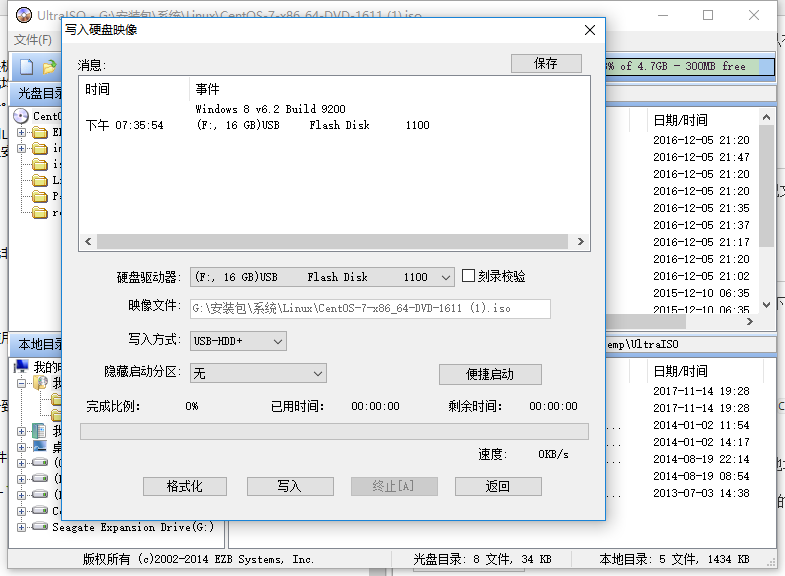Click the network server tower icon in local tree

point(39,430)
